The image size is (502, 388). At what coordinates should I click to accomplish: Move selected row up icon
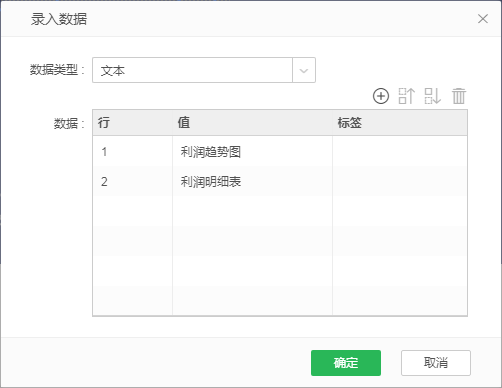pos(407,96)
